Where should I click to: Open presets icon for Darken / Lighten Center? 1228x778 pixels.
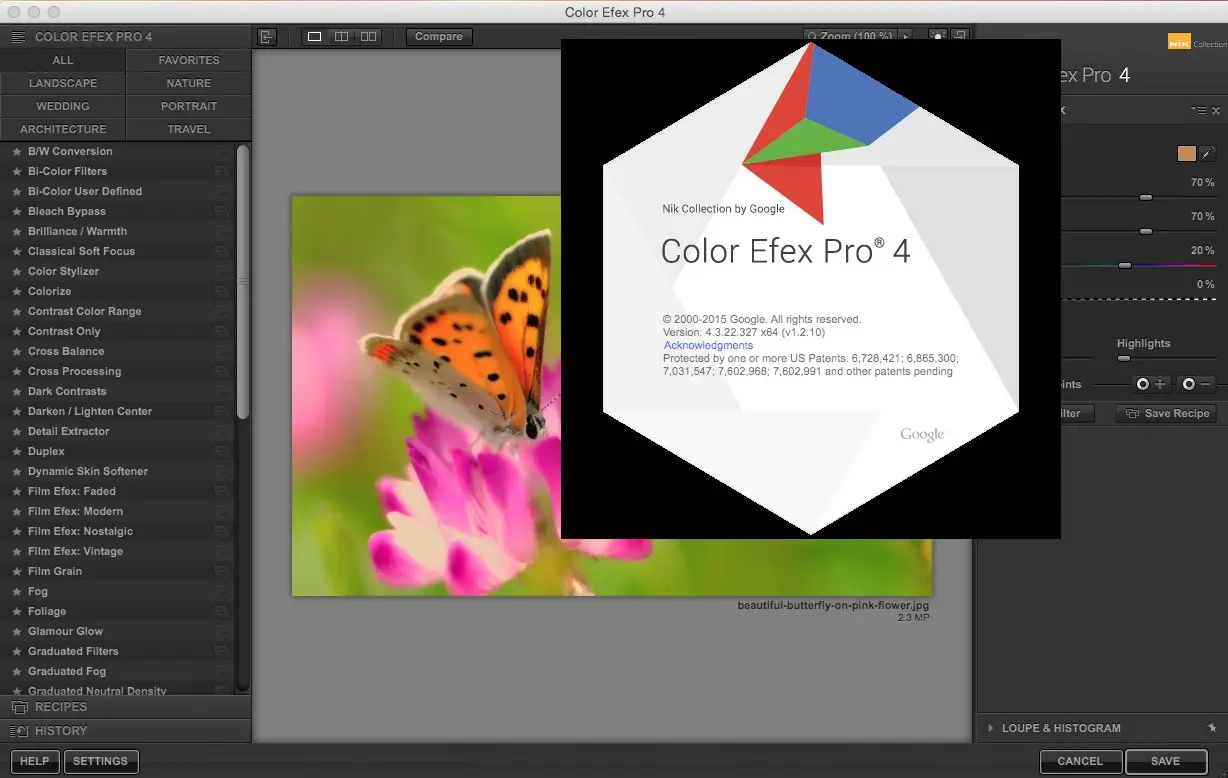(221, 412)
